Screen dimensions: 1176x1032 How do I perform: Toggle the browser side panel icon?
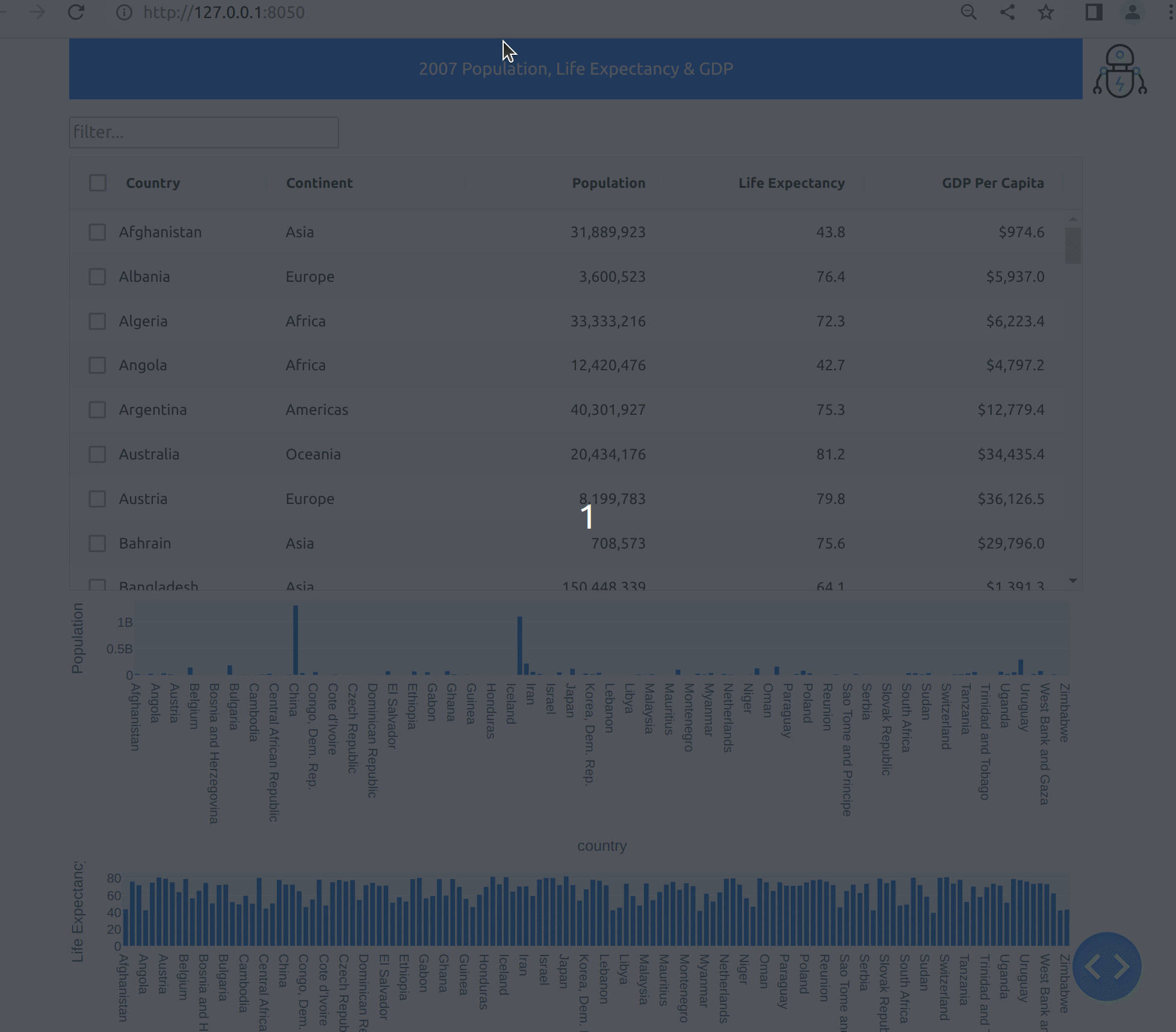tap(1094, 12)
